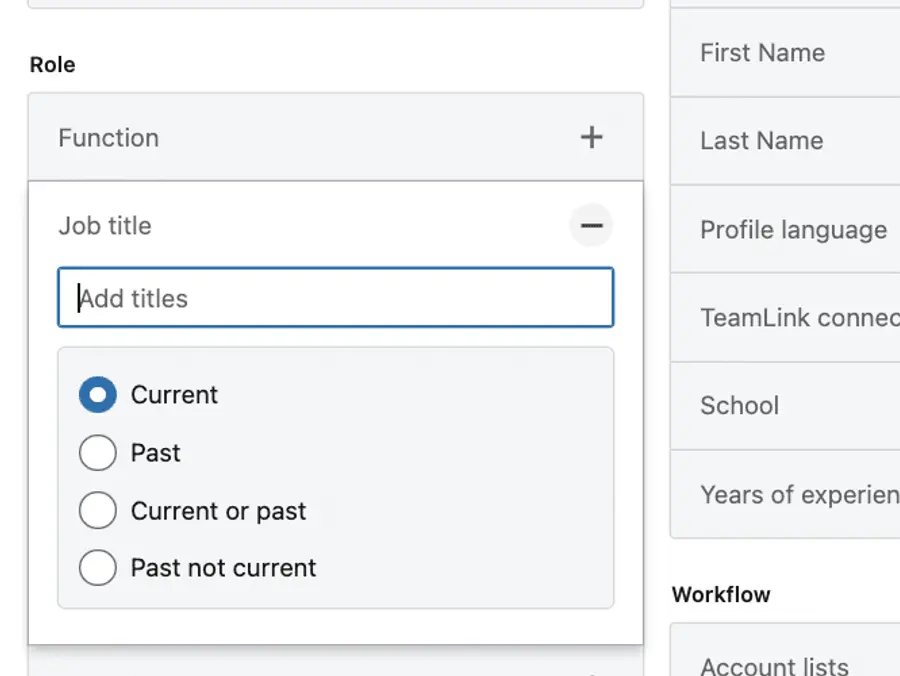Click the Workflow section heading
The height and width of the screenshot is (676, 900).
[x=722, y=594]
